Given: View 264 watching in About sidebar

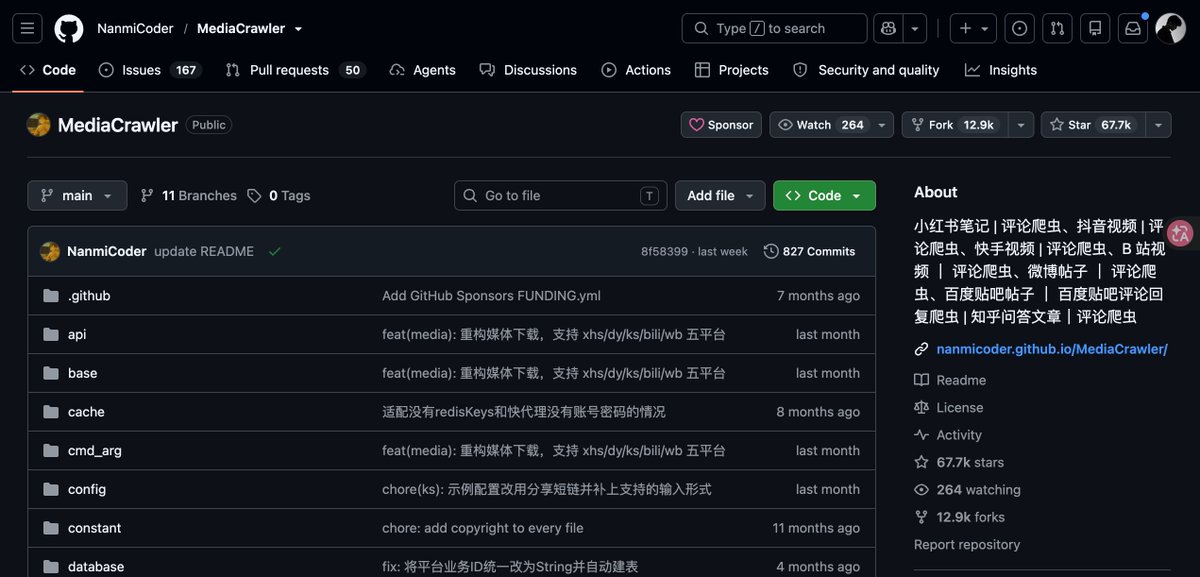Looking at the screenshot, I should pos(967,490).
